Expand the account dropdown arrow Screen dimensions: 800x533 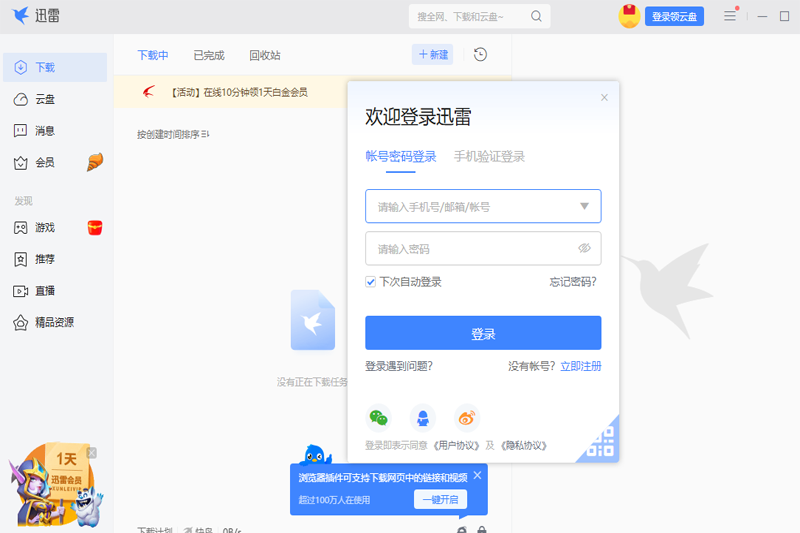click(584, 207)
